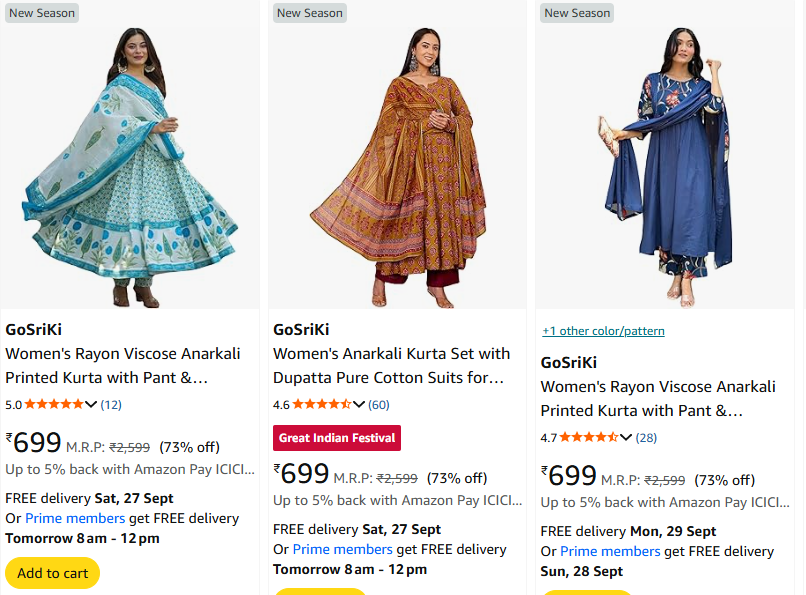Viewport: 806px width, 595px height.
Task: Click the ₹699 price of first product
Action: tap(35, 443)
